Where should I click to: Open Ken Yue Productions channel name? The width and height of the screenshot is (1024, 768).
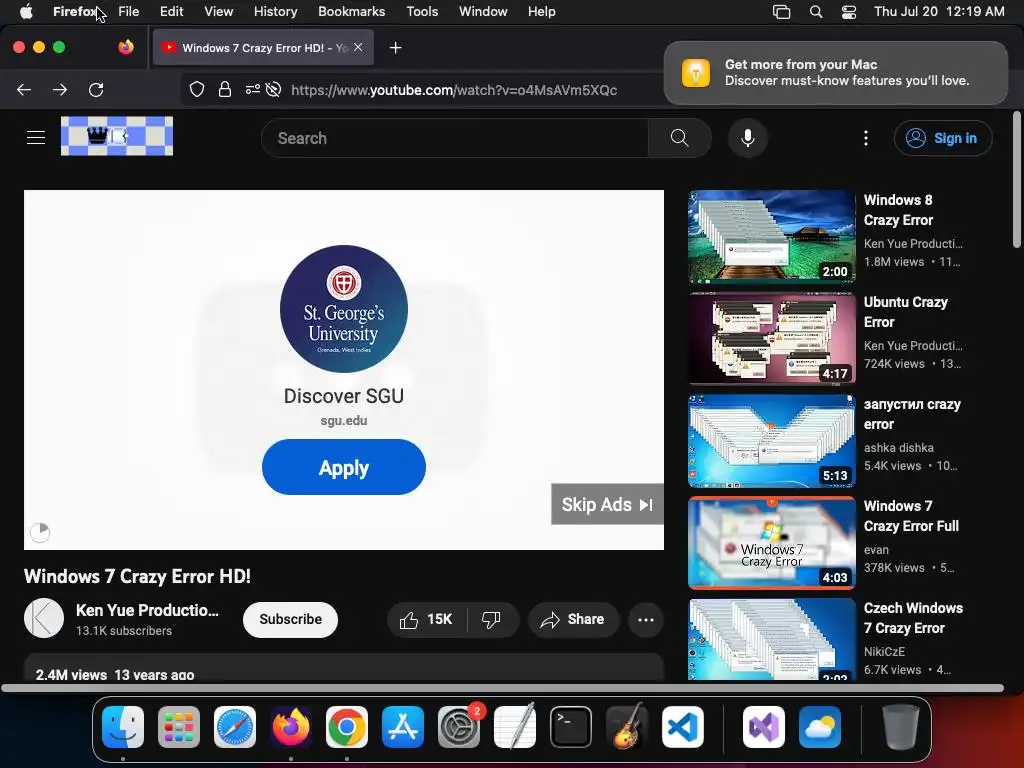[147, 610]
